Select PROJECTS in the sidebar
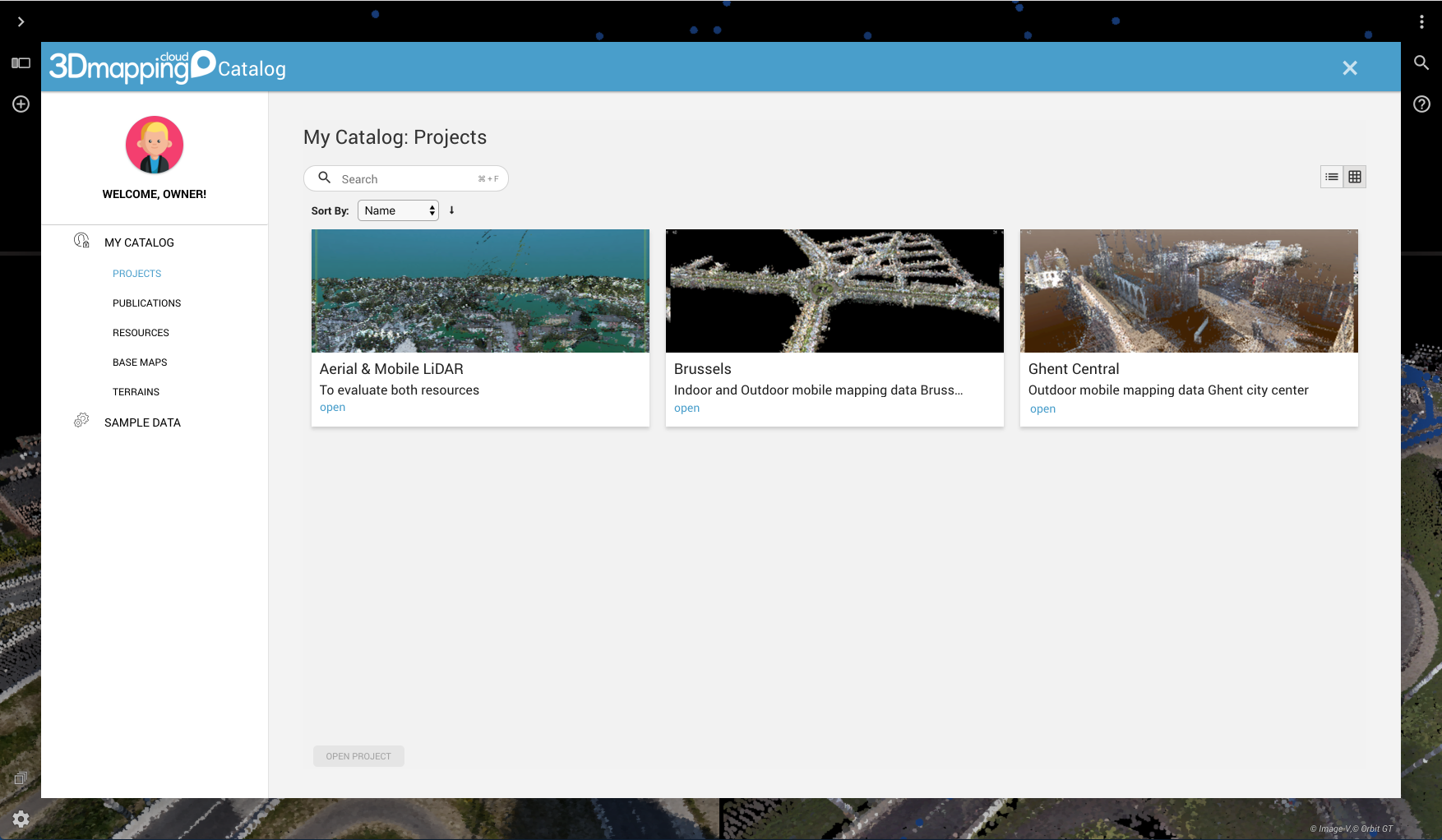1442x840 pixels. click(136, 274)
